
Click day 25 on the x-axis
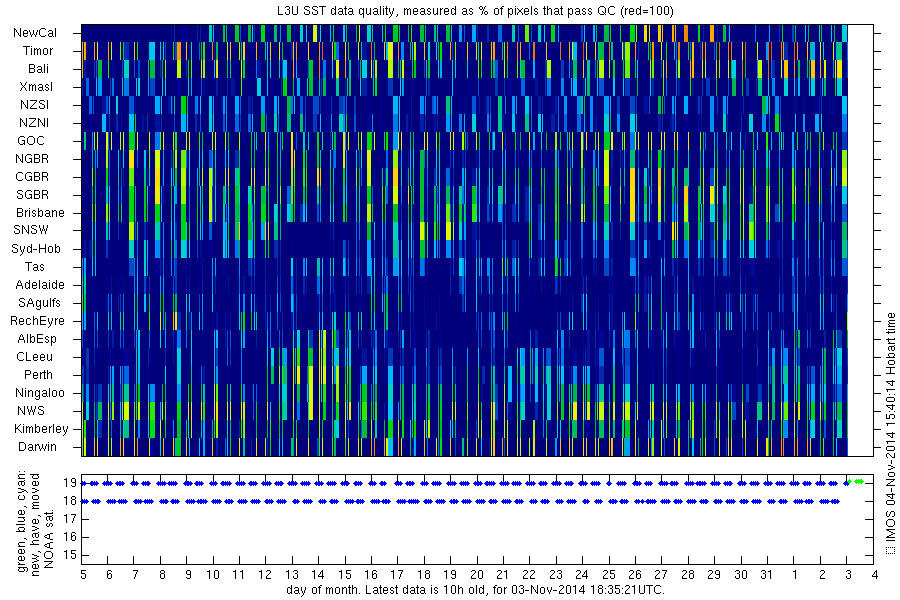click(608, 574)
